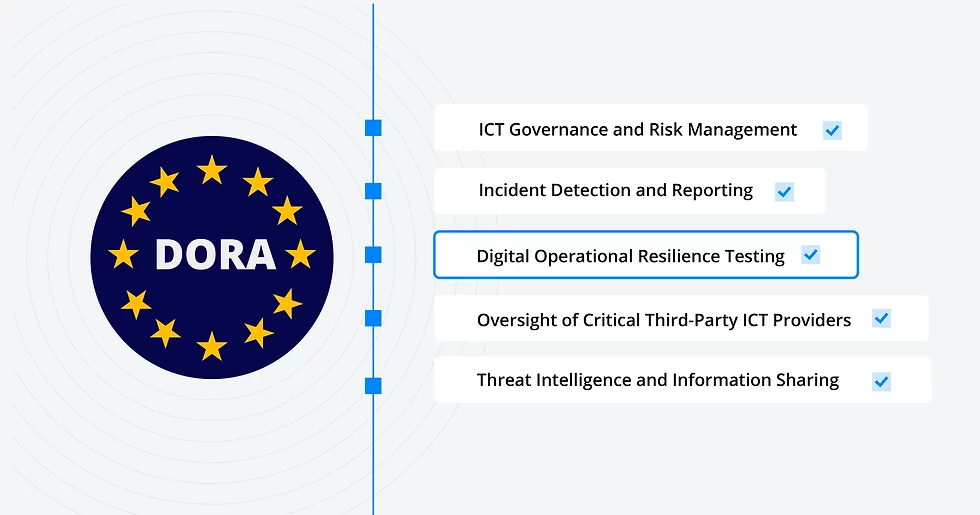980x515 pixels.
Task: Toggle the Threat Intelligence and Information Sharing checkbox
Action: (881, 381)
